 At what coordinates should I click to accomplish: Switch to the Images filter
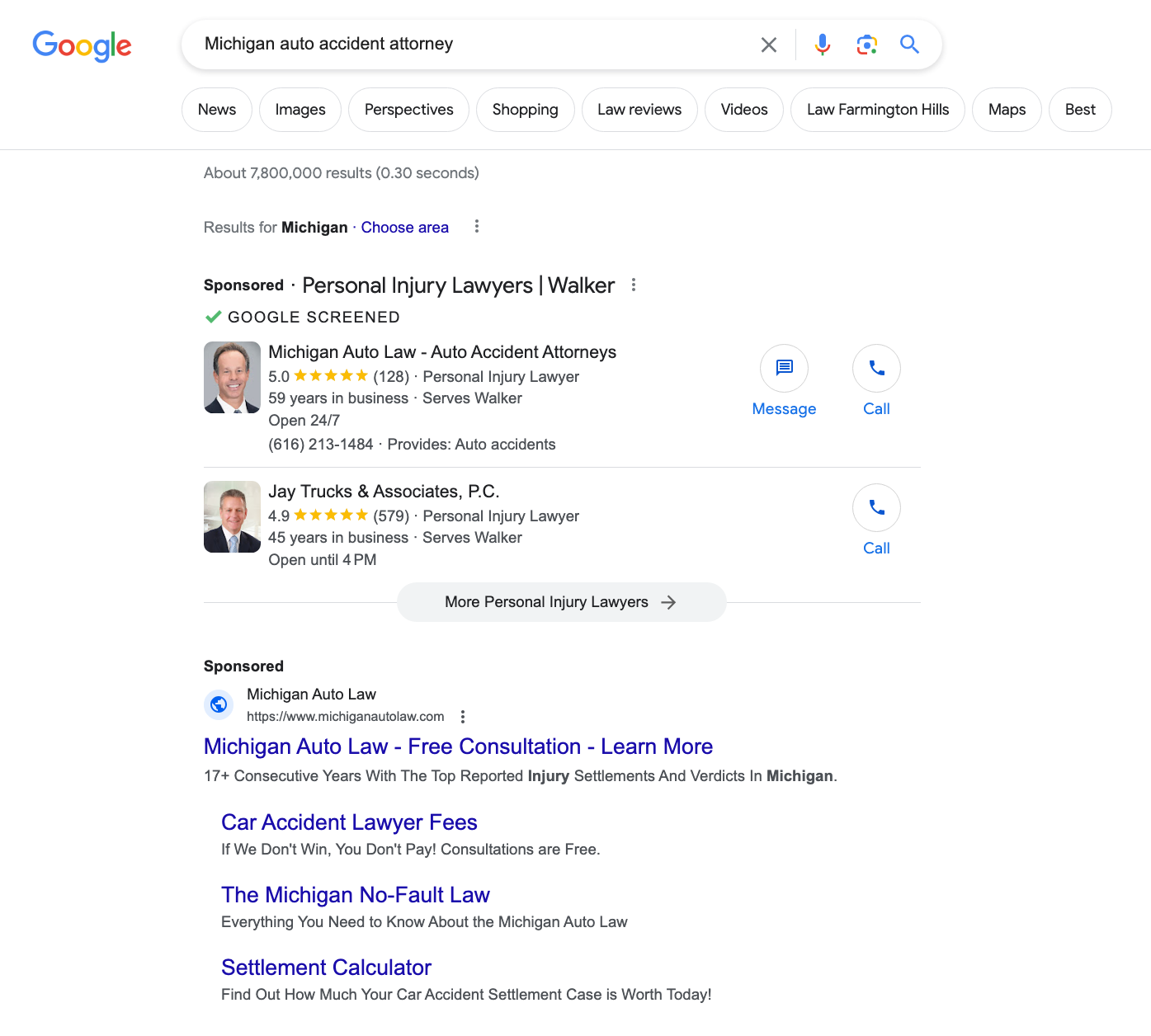[300, 110]
